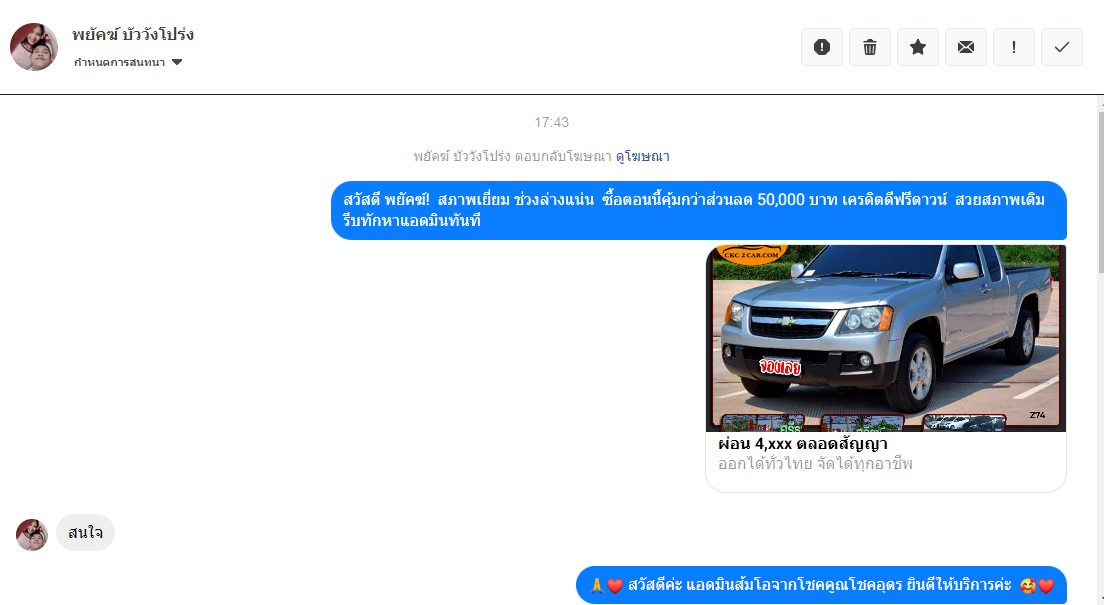Click ad title ผ่อน 4,xxx ตลอดสัญญา

pyautogui.click(x=803, y=444)
